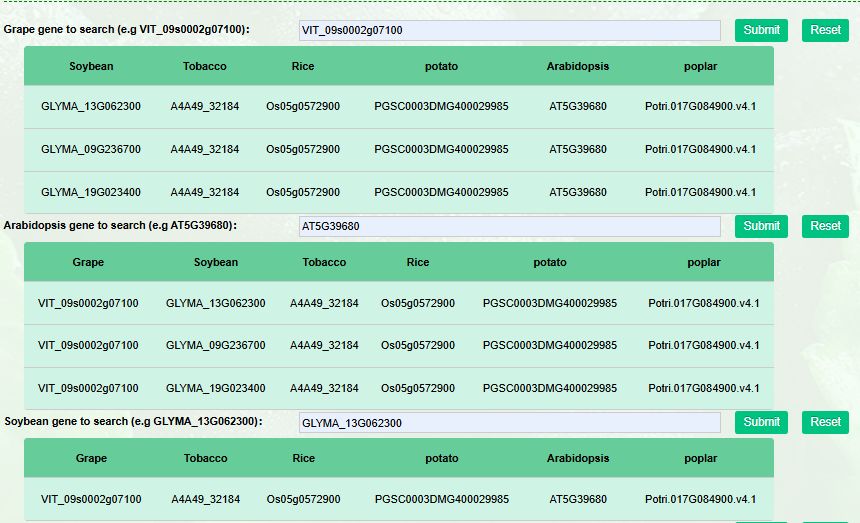Click Submit for the Grape gene search

click(x=761, y=30)
